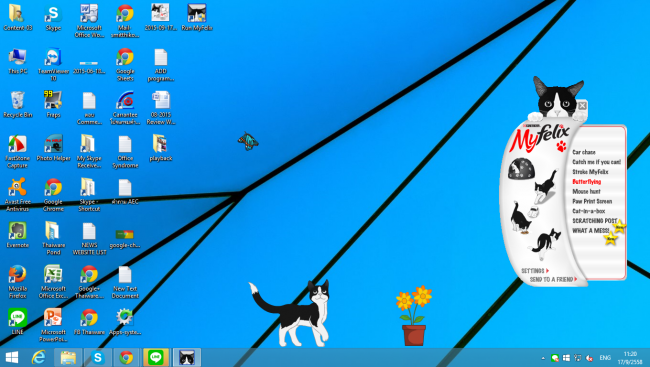Click the red paw print logo
The width and height of the screenshot is (650, 367).
[561, 146]
